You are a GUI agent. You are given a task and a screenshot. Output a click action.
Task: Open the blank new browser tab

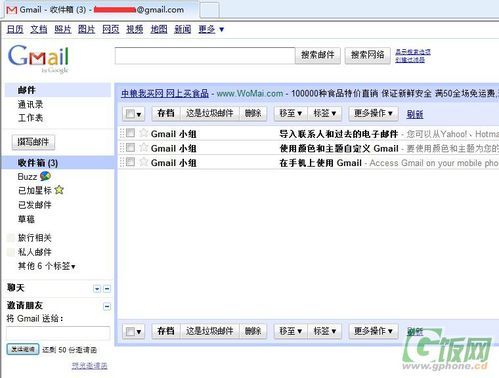pyautogui.click(x=209, y=10)
